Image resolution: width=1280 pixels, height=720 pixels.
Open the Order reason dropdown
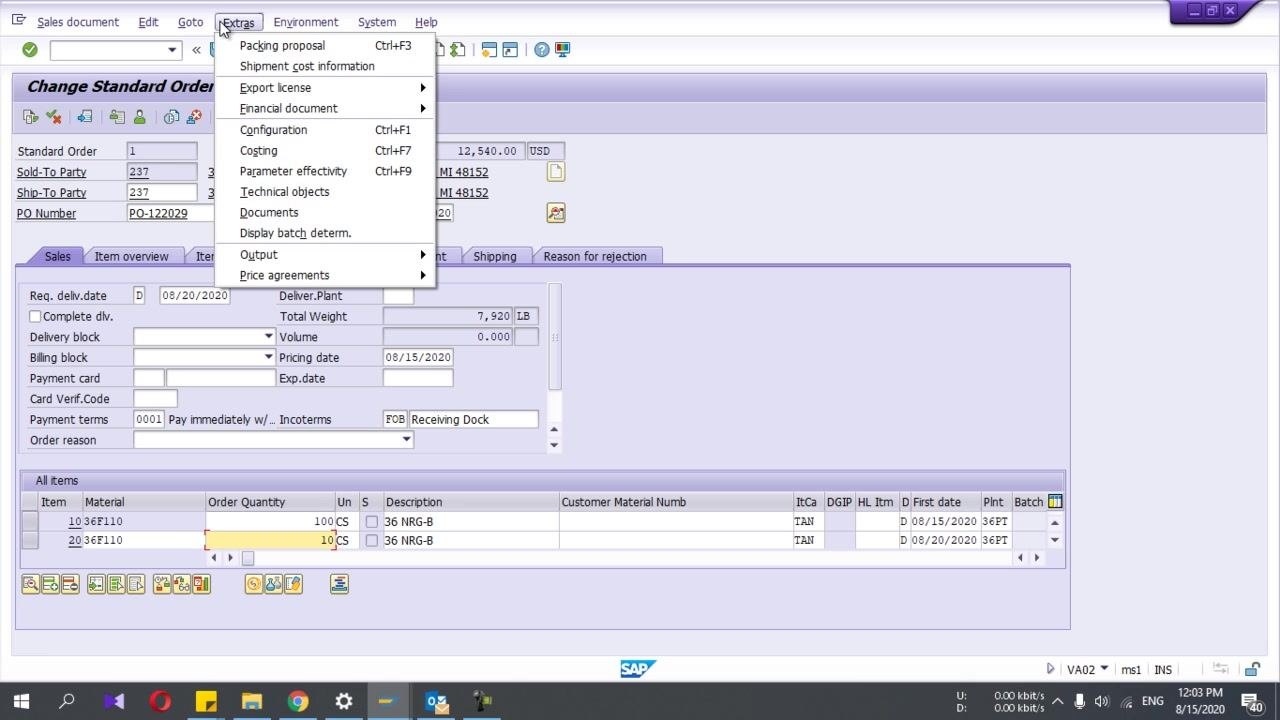(x=406, y=440)
